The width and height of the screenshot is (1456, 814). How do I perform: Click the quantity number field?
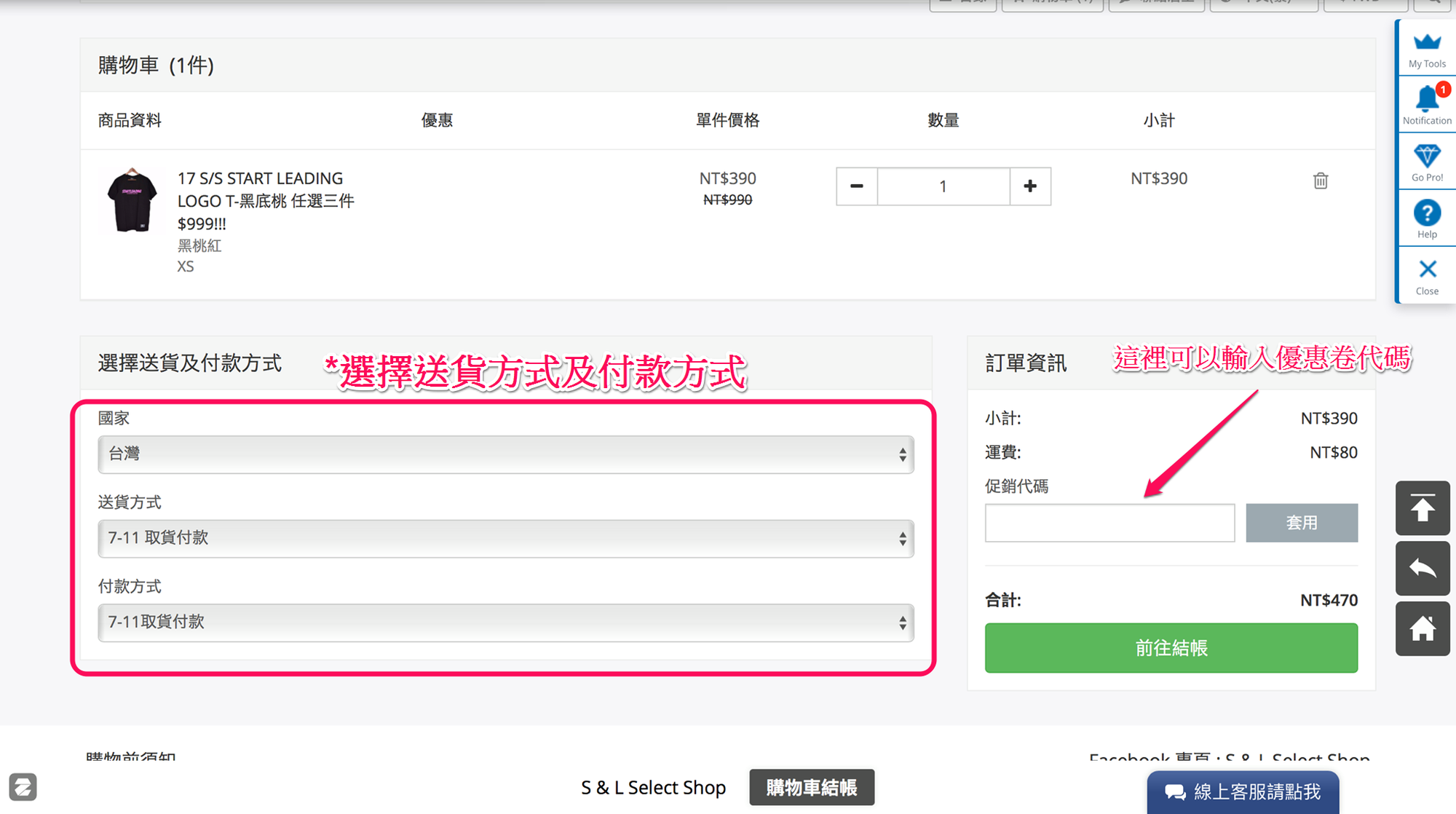click(x=943, y=186)
